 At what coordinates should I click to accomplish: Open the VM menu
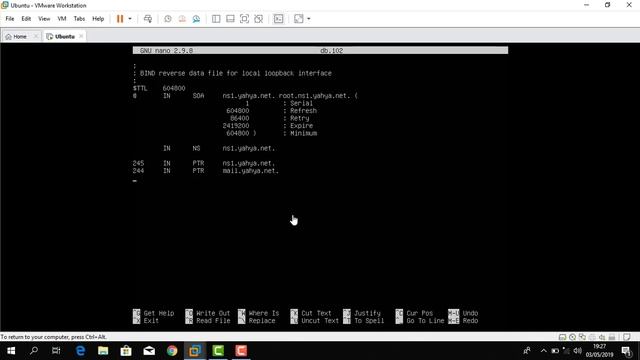coord(62,19)
